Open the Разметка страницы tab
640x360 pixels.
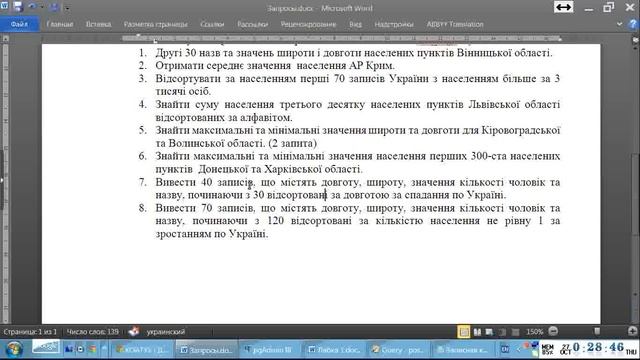[156, 24]
